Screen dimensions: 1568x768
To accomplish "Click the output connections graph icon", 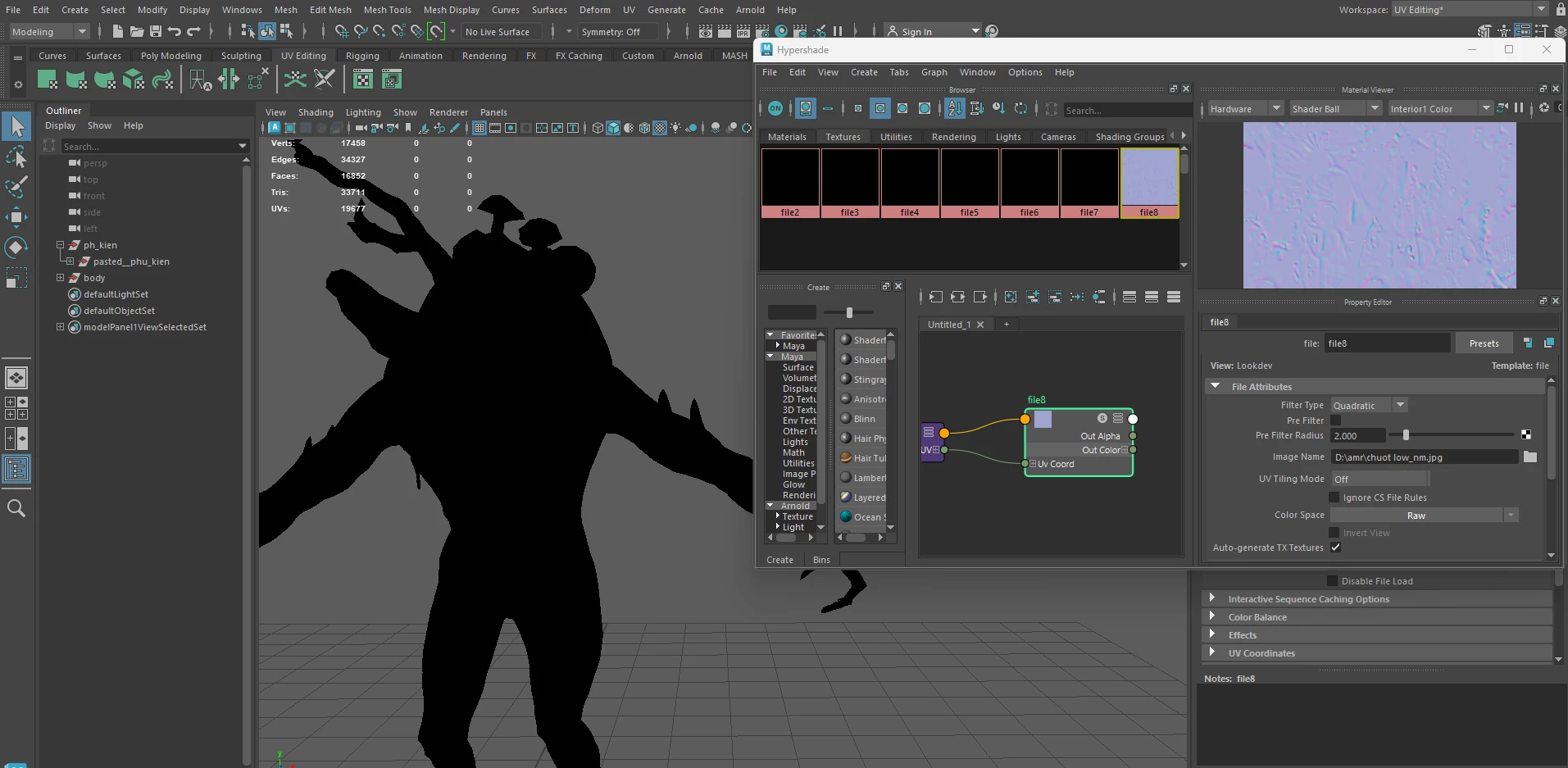I will (979, 297).
